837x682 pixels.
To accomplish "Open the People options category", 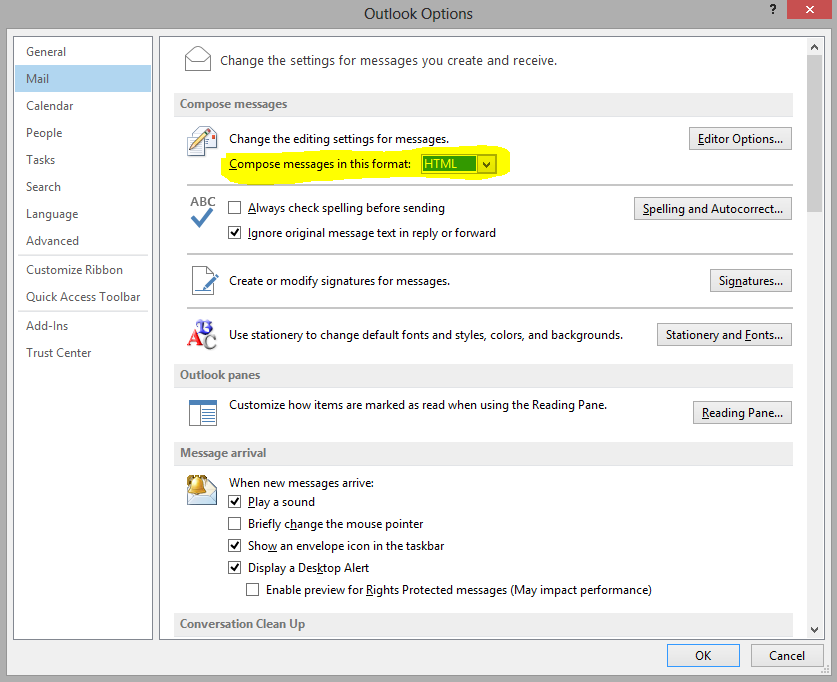I will point(83,133).
